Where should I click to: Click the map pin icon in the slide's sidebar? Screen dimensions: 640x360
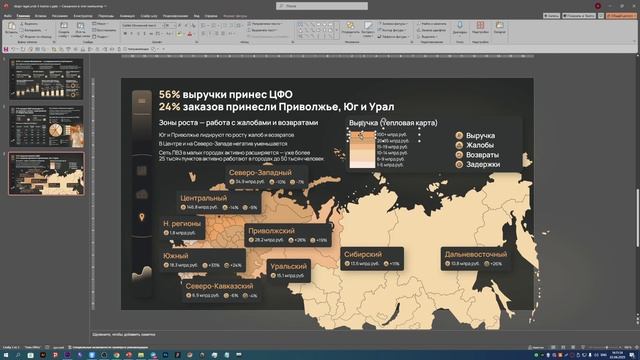[x=142, y=217]
